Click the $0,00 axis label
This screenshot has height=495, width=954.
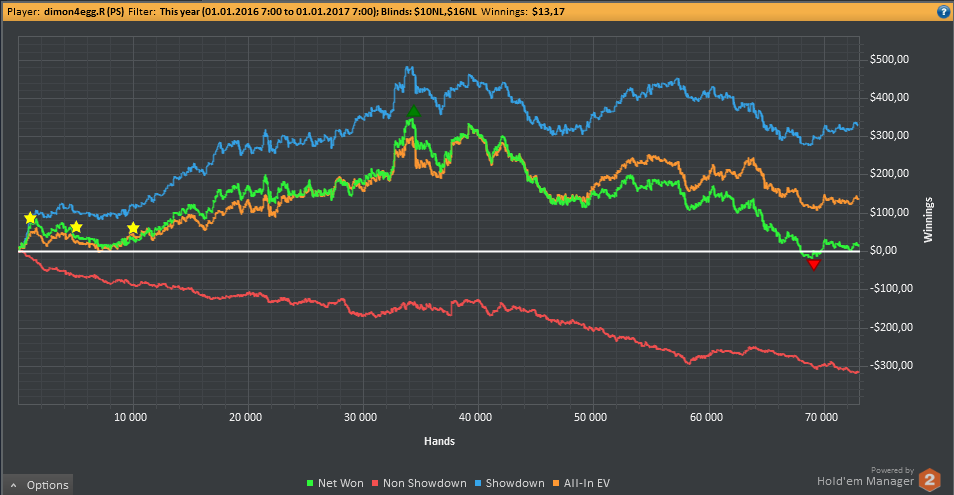coord(883,250)
